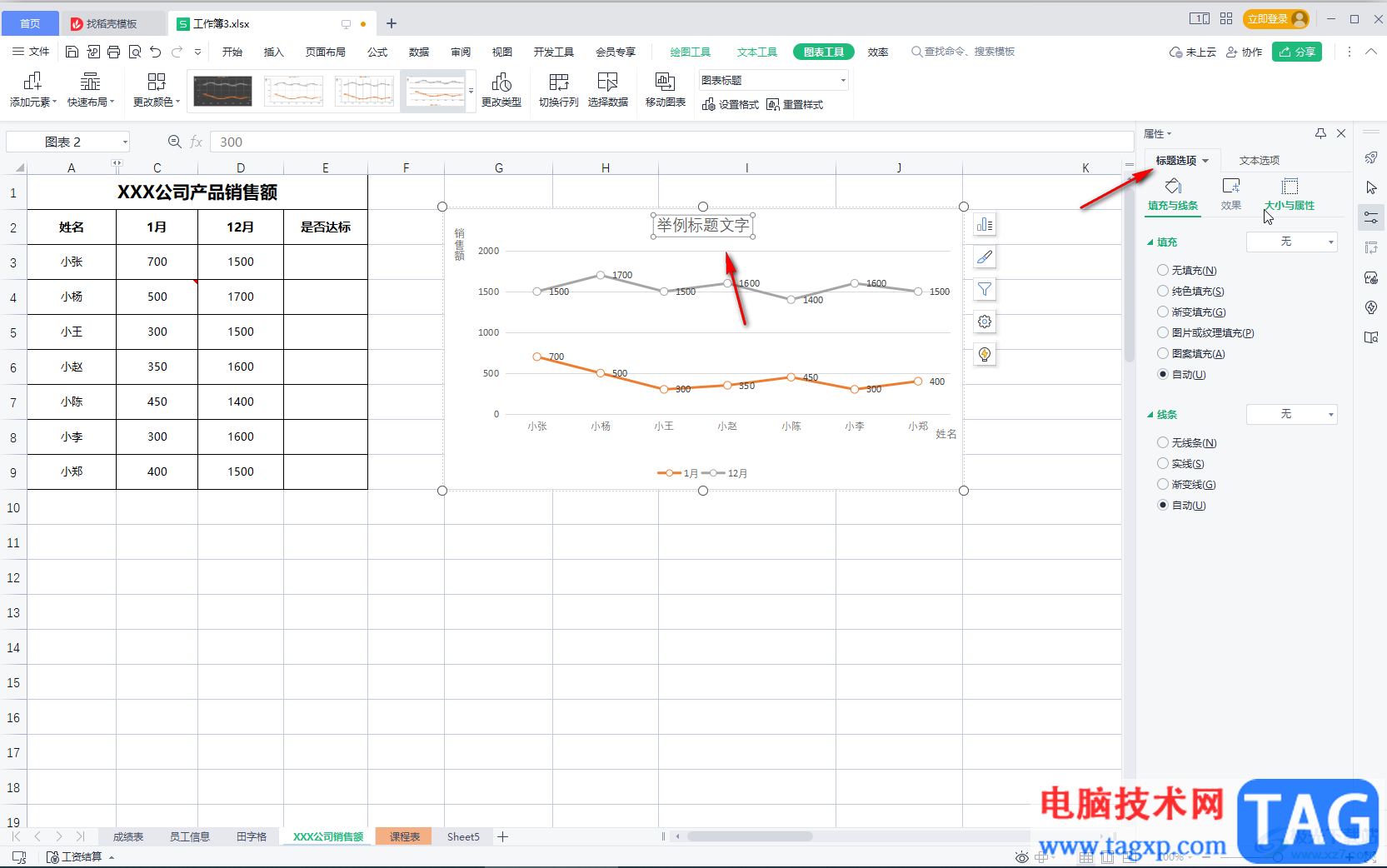
Task: Click the chart style brush icon
Action: coord(985,257)
